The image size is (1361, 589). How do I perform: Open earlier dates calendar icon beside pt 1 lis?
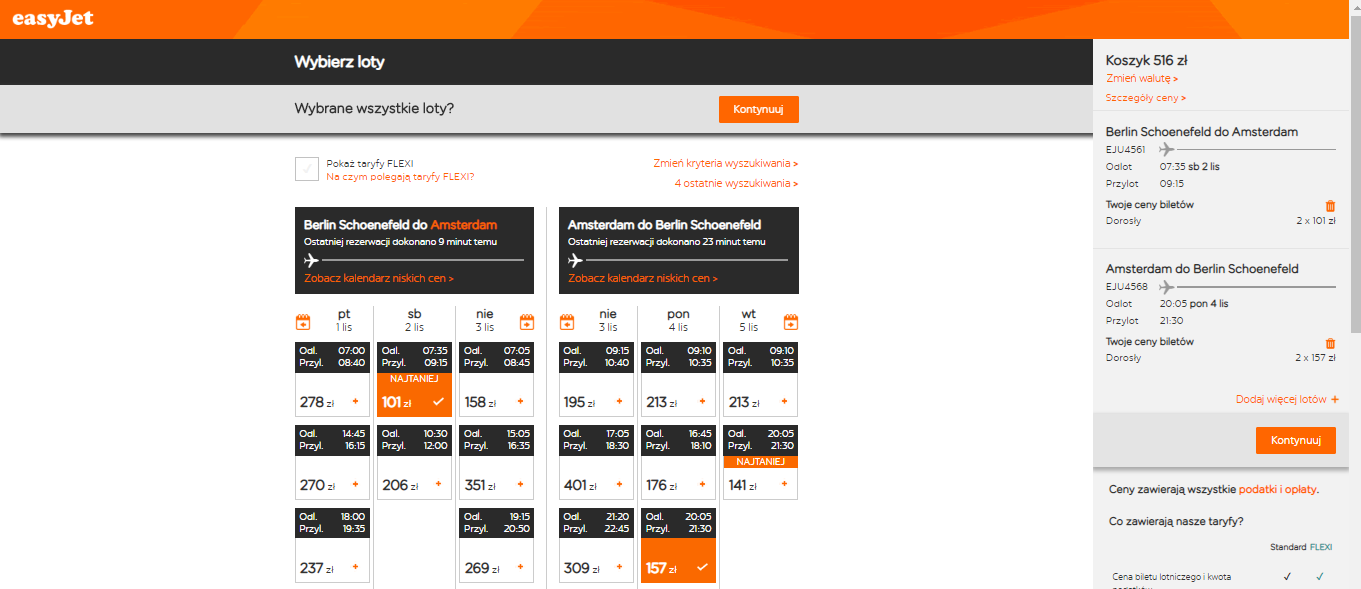pos(304,322)
